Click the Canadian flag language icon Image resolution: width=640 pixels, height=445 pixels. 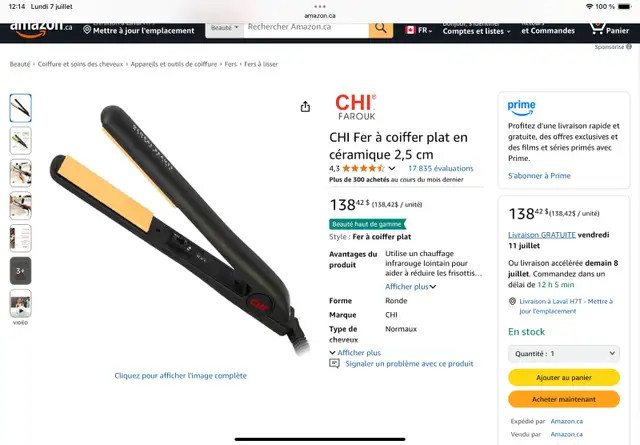pos(410,30)
